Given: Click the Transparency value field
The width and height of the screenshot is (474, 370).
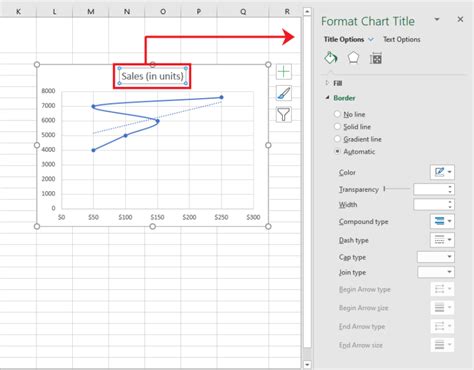Looking at the screenshot, I should click(x=430, y=189).
